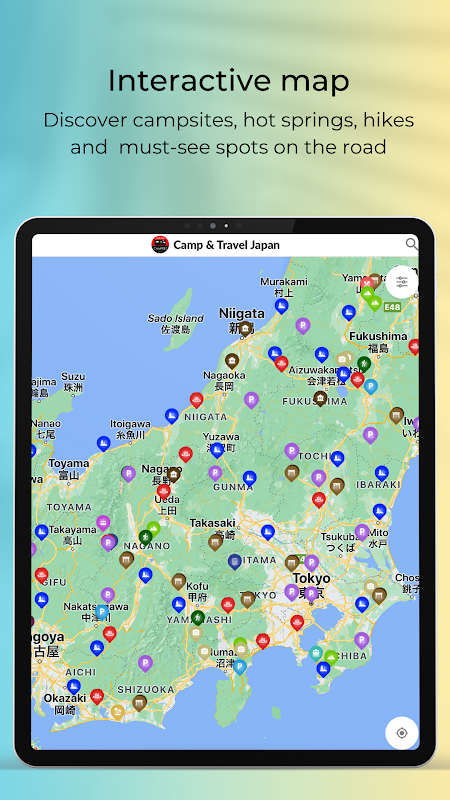
Task: Tap the Camp & Travel Japan logo
Action: (x=160, y=244)
